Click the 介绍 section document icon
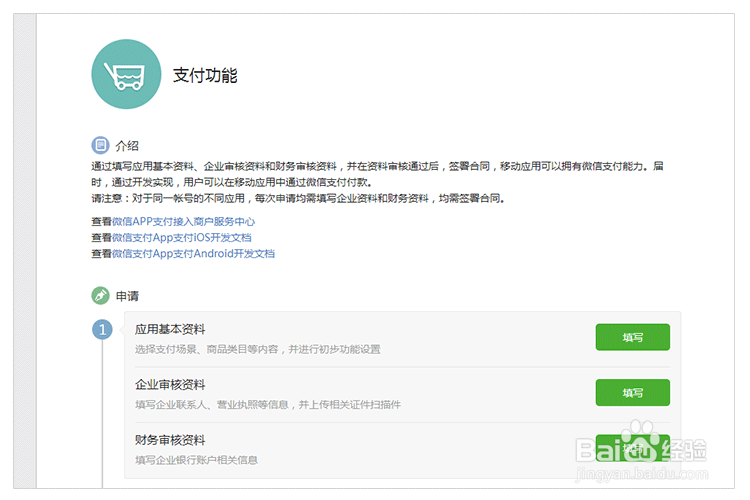This screenshot has height=500, width=750. [x=100, y=144]
